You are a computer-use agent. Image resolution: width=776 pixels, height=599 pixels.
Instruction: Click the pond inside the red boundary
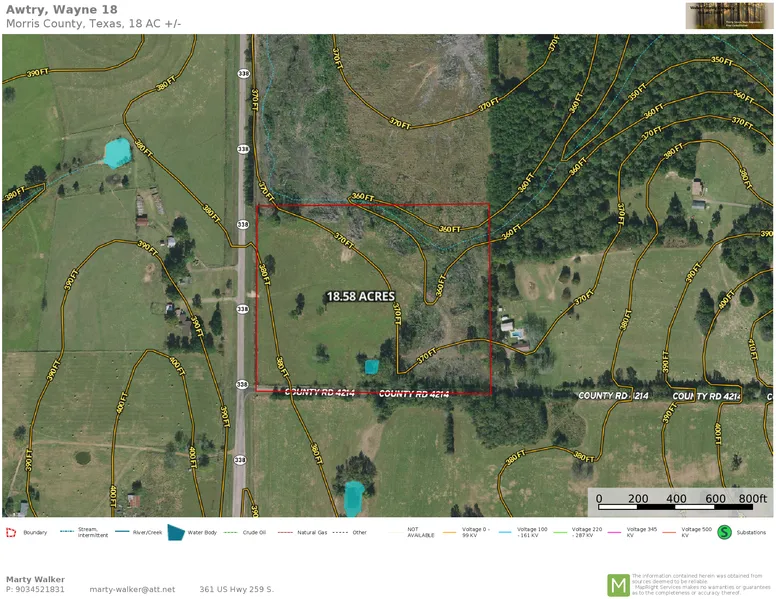click(372, 367)
